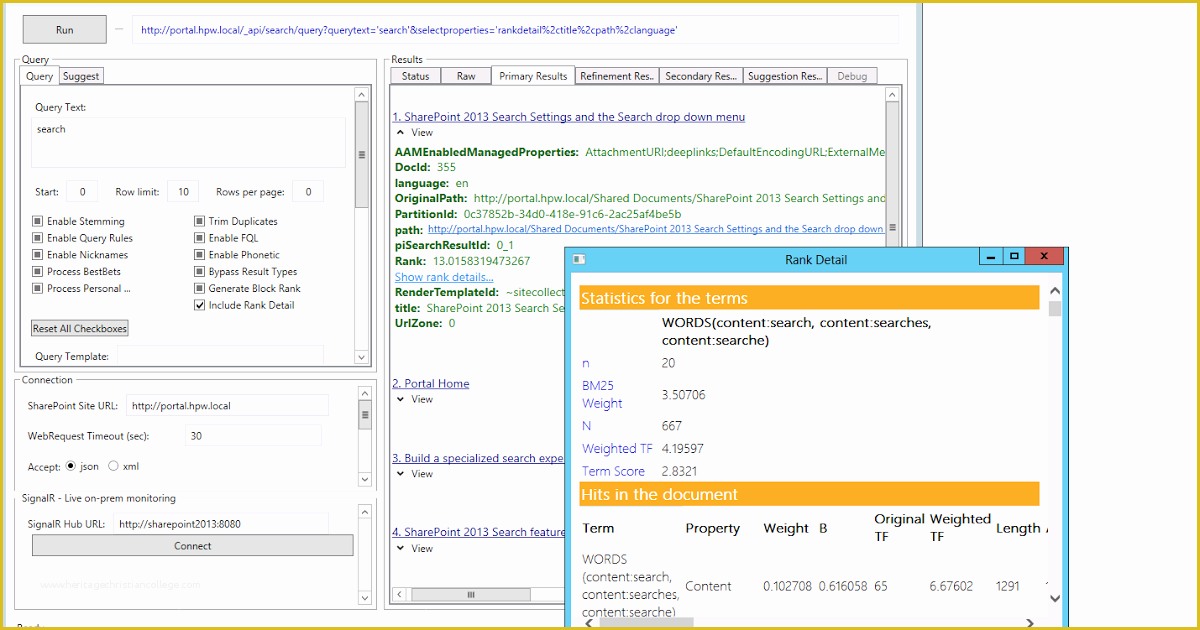
Task: Click Rank Detail scroll down arrow
Action: [x=1054, y=598]
